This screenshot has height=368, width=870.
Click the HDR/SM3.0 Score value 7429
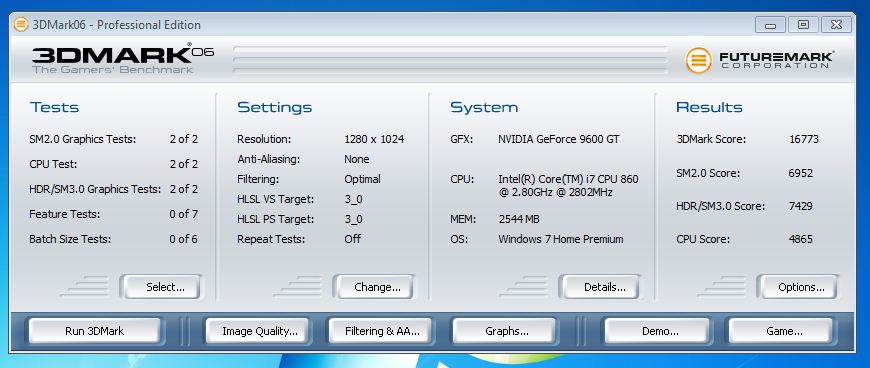click(x=800, y=206)
